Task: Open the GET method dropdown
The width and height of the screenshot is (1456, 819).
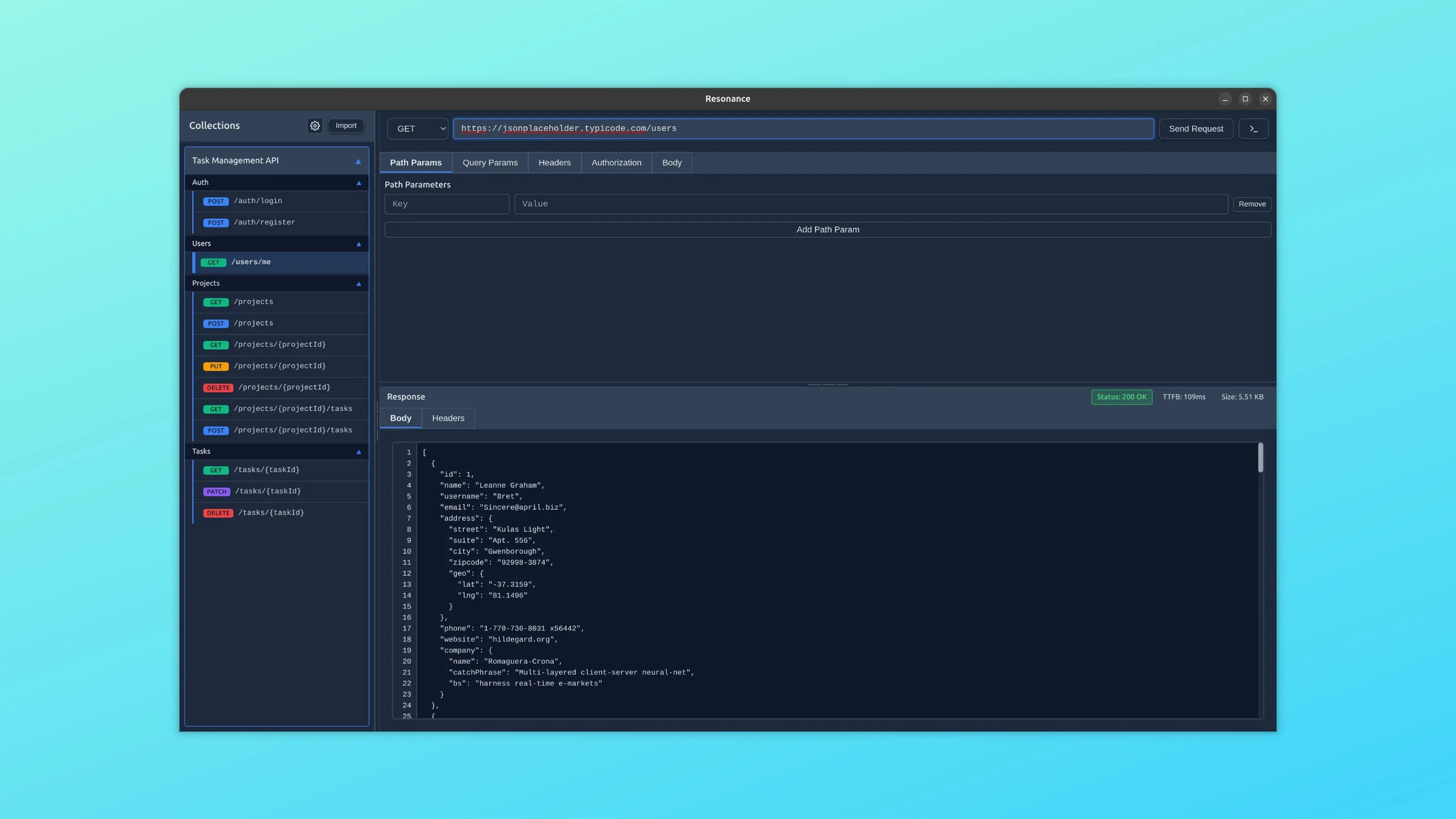Action: click(417, 128)
